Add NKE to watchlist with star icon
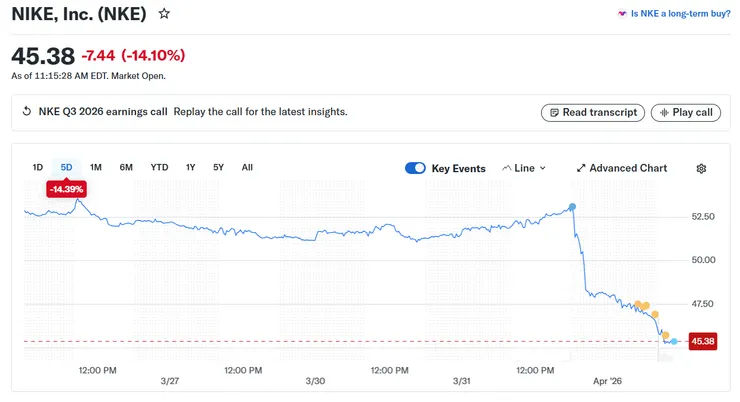 (x=164, y=15)
